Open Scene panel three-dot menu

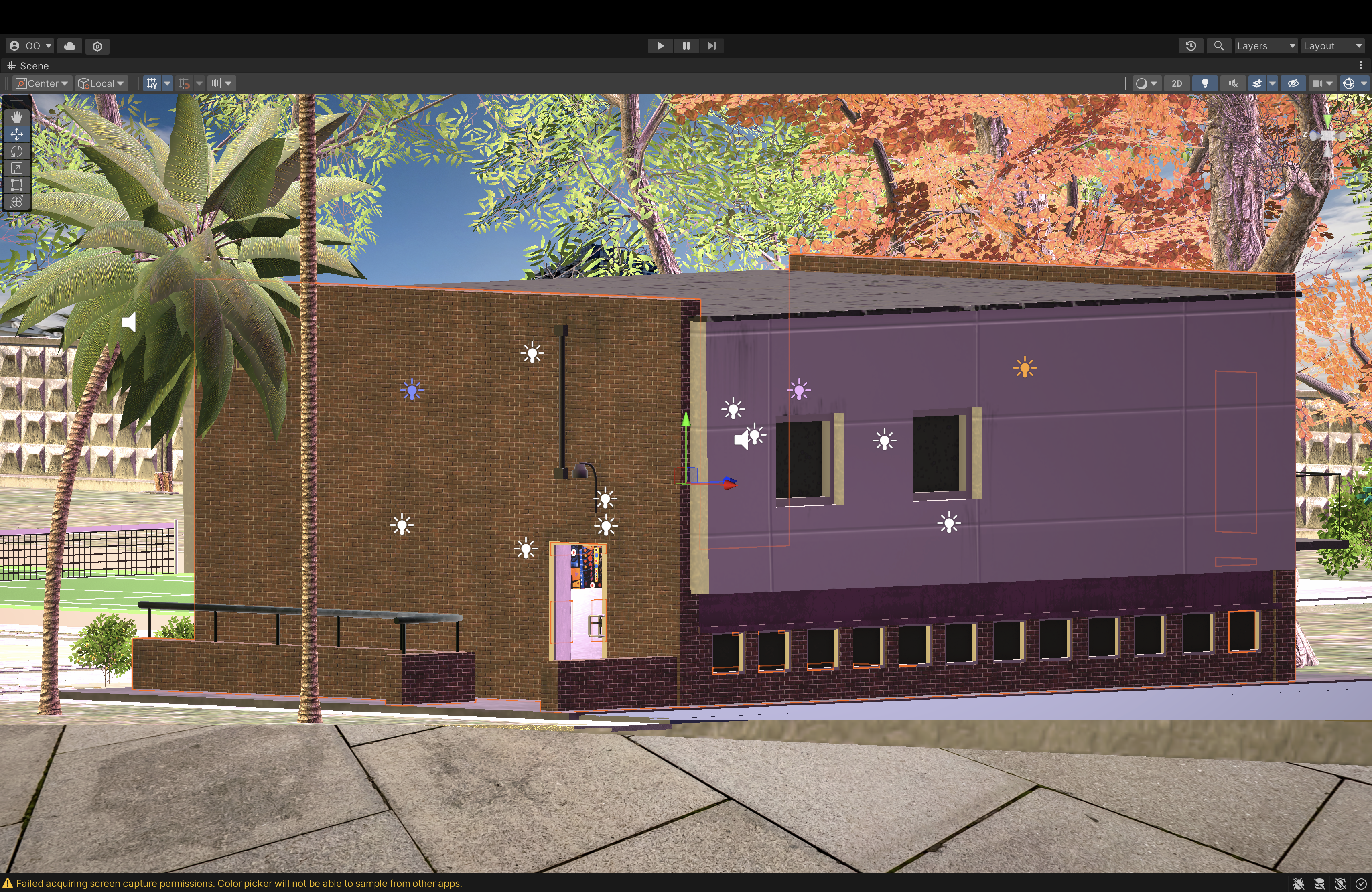[x=1360, y=66]
